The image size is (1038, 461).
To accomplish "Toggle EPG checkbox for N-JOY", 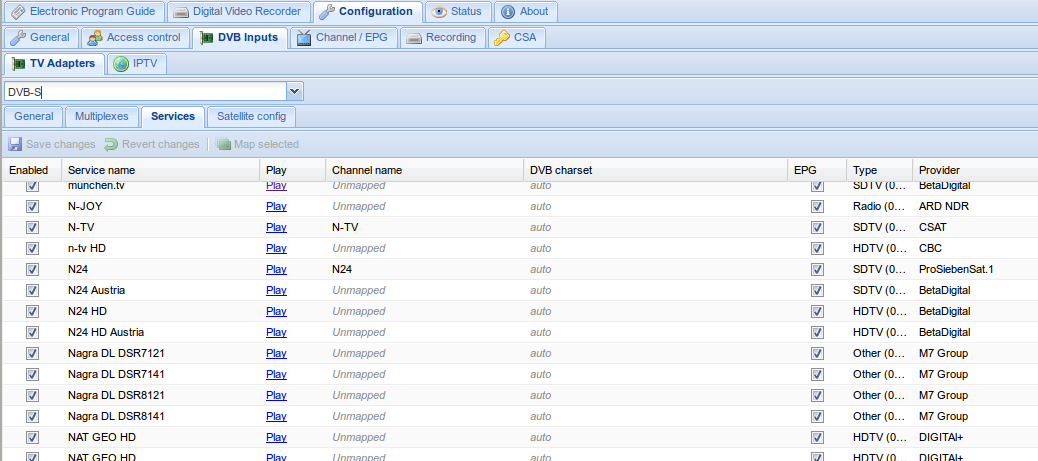I will 818,207.
